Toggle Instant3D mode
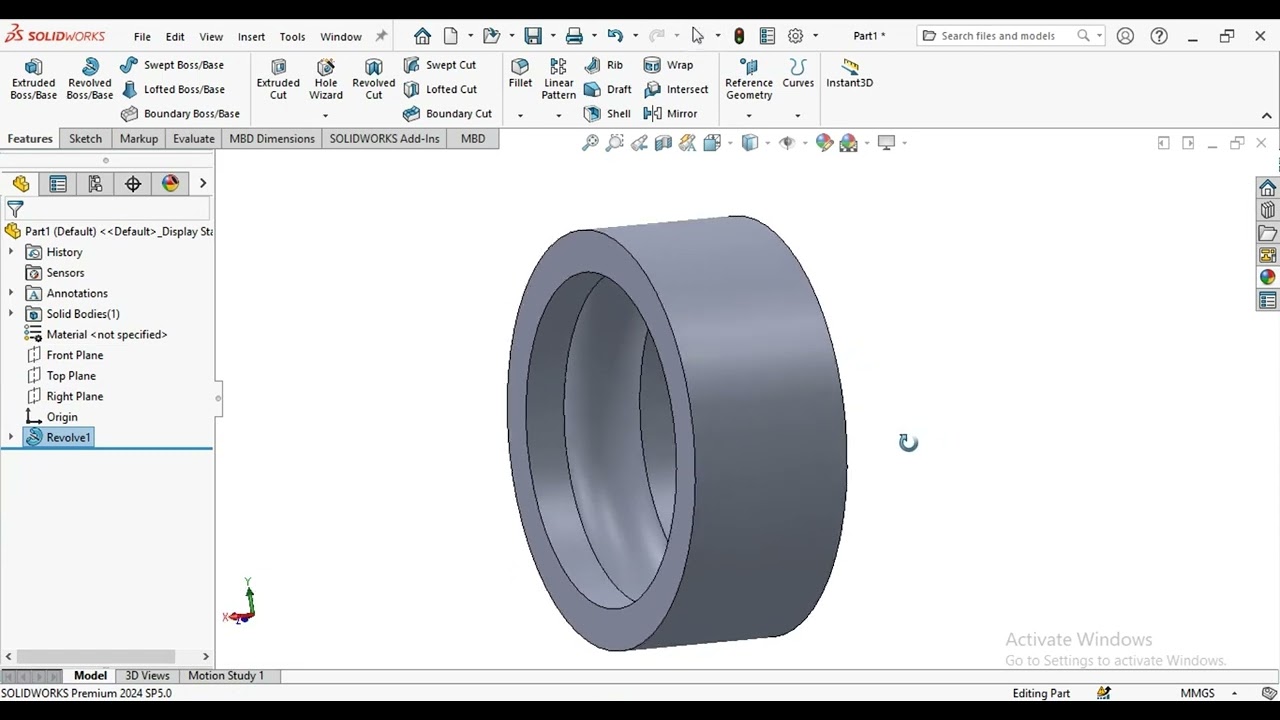1280x720 pixels. (x=849, y=74)
